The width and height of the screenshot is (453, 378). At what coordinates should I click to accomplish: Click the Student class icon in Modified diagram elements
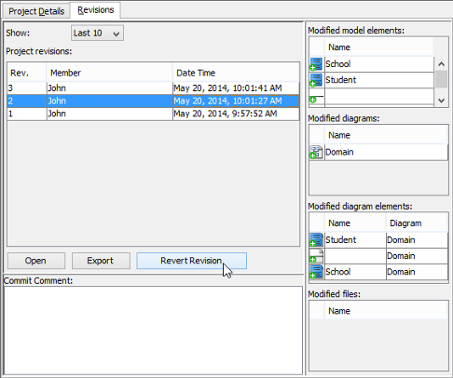click(x=316, y=240)
